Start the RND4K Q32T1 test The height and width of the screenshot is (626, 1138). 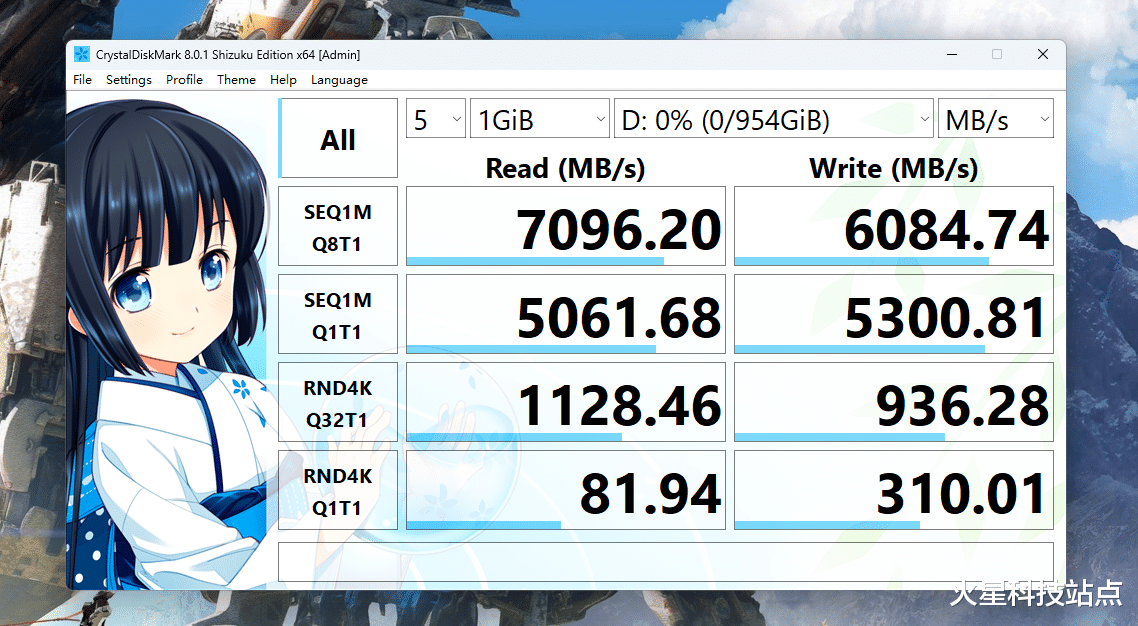tap(338, 403)
